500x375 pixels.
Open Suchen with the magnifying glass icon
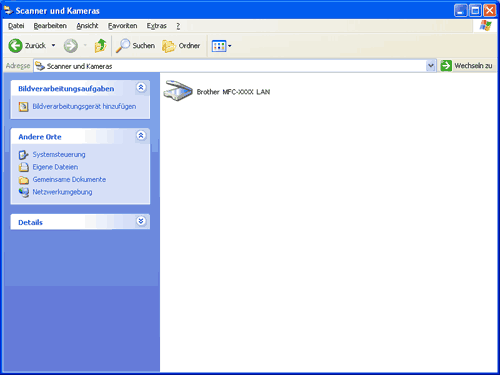click(123, 46)
